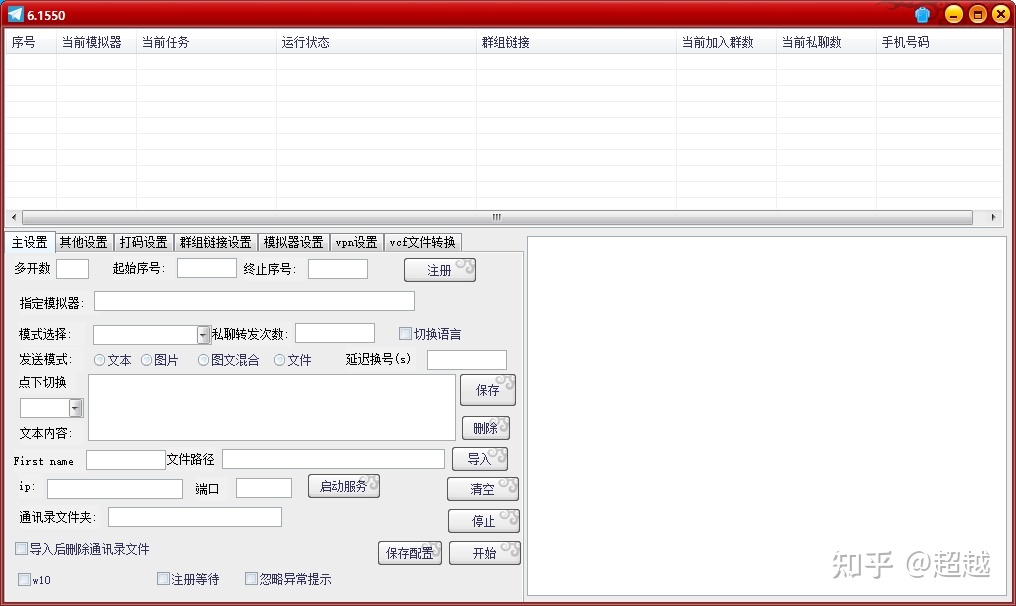
Task: Click the table's horizontal scrollbar thumb
Action: 497,218
